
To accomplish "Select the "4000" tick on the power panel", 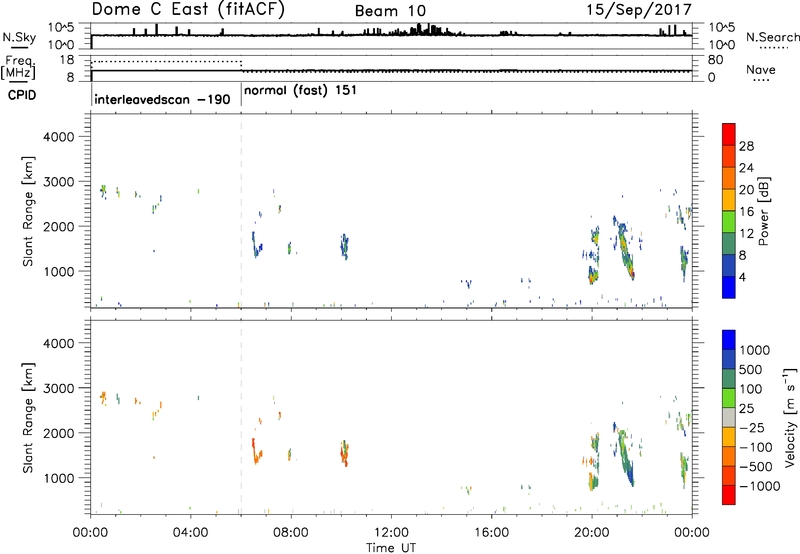I will coord(58,137).
